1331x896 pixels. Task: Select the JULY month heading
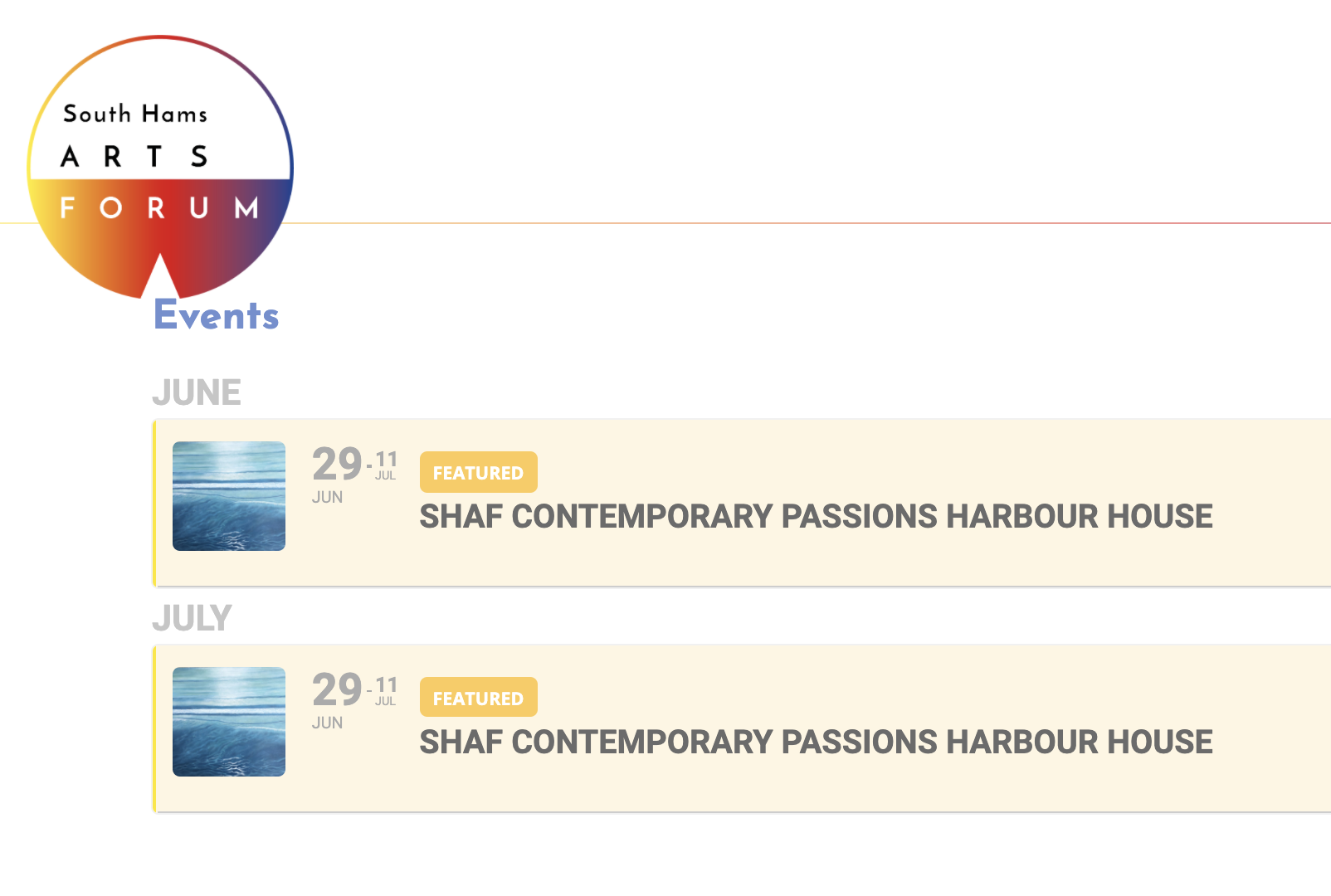click(x=192, y=618)
